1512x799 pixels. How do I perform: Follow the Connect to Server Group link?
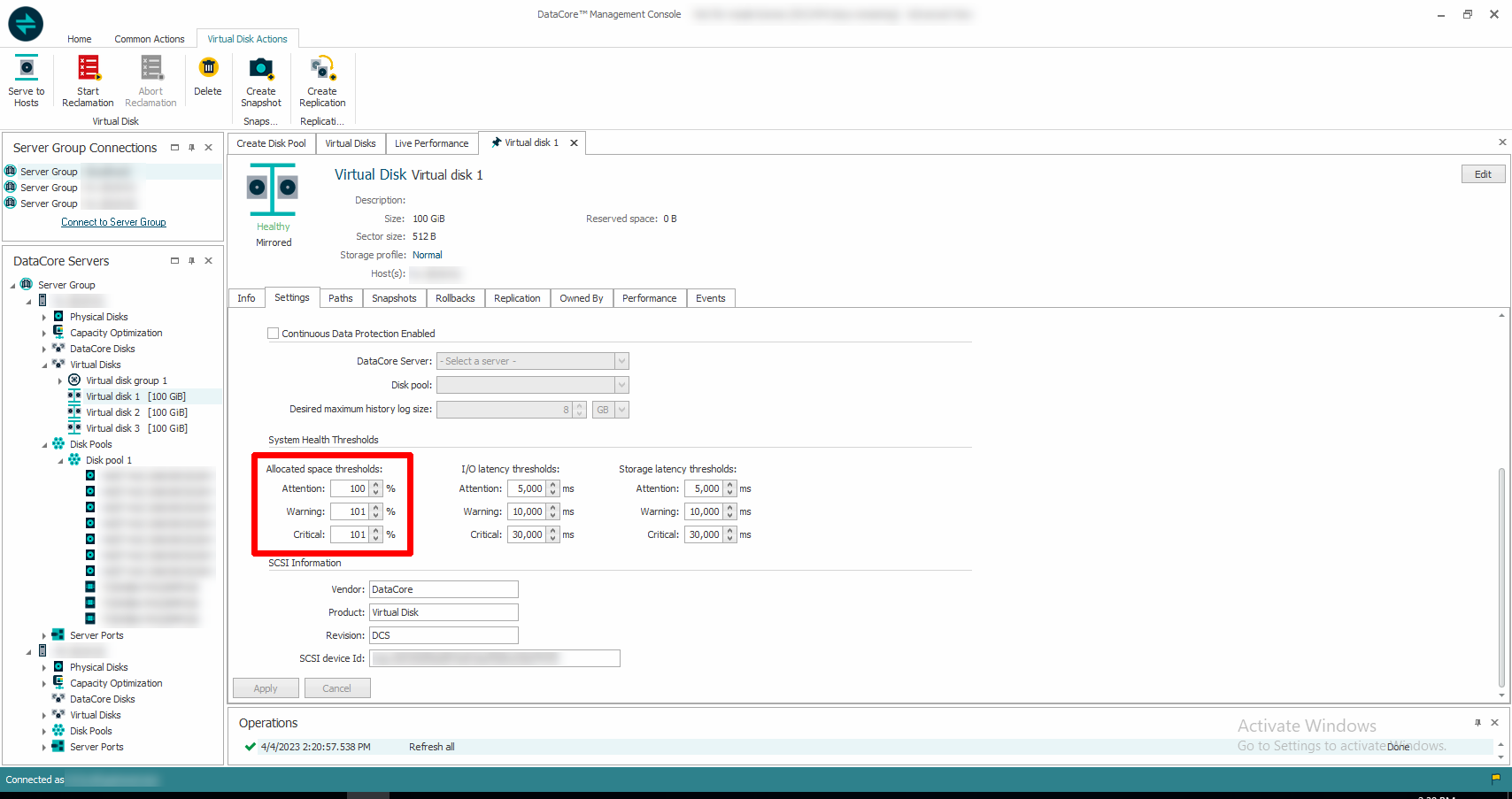click(113, 222)
